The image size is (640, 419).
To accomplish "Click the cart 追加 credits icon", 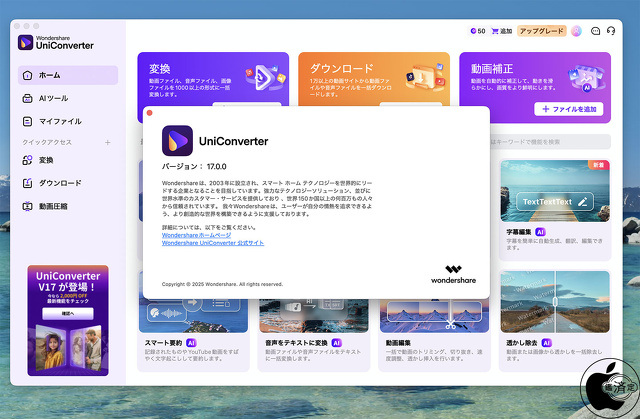I will click(x=499, y=31).
